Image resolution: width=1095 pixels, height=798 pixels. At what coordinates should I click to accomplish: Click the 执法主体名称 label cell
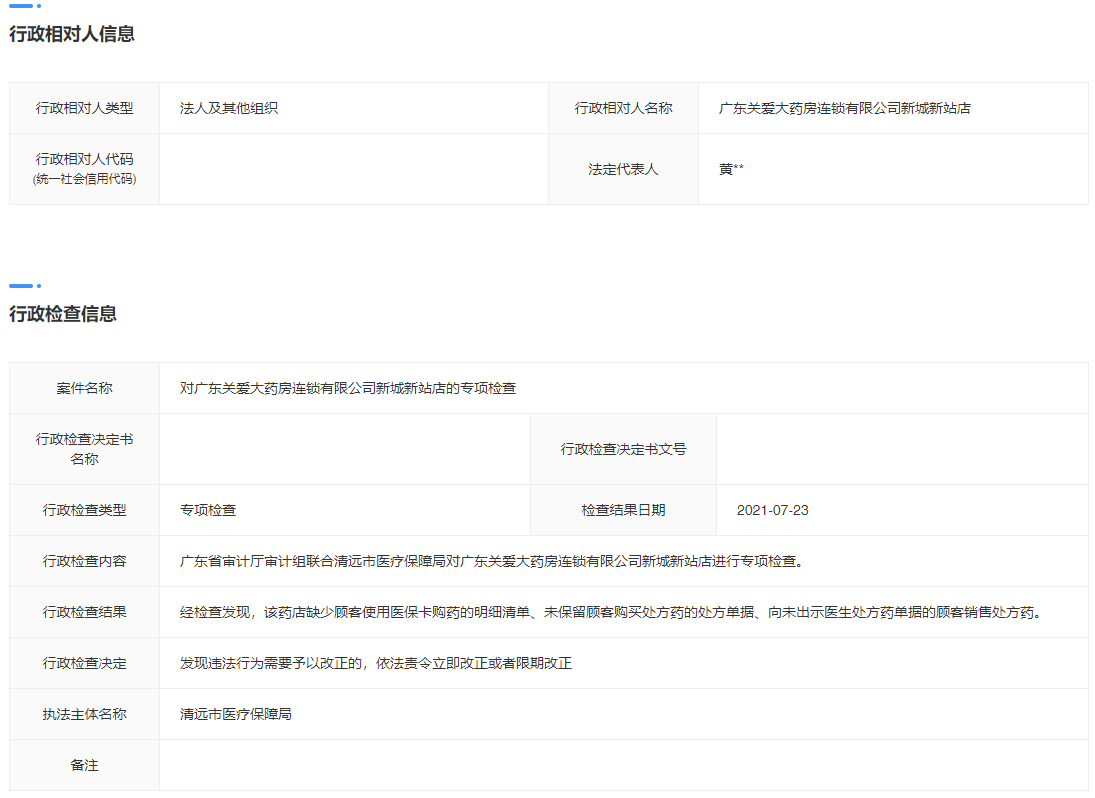84,714
